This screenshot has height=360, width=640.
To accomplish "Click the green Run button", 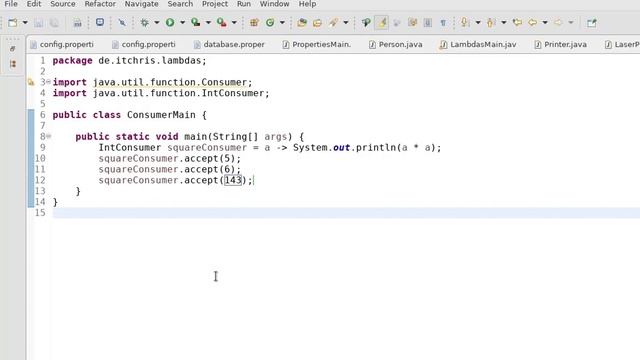I will tap(170, 23).
